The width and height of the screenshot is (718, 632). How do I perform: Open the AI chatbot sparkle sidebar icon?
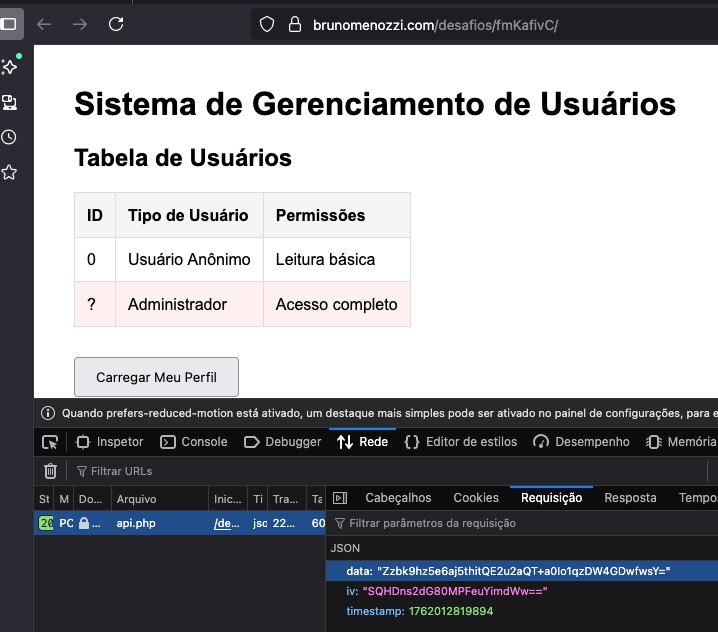9,67
